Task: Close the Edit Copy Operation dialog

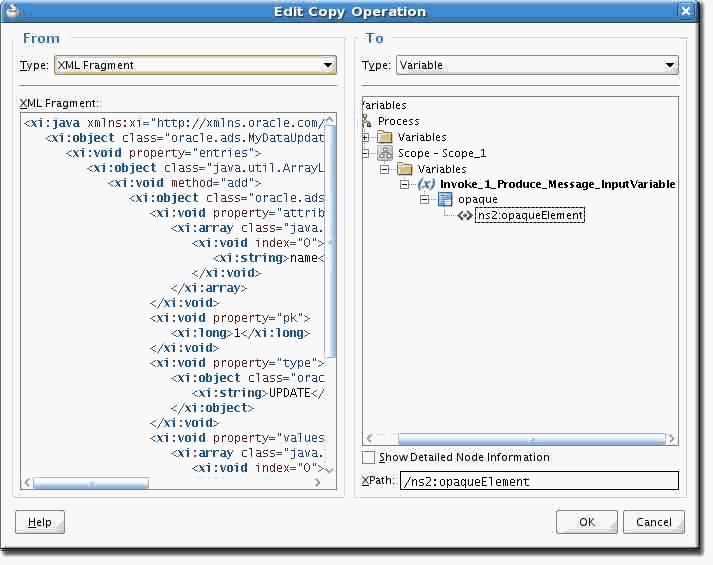Action: click(x=686, y=11)
